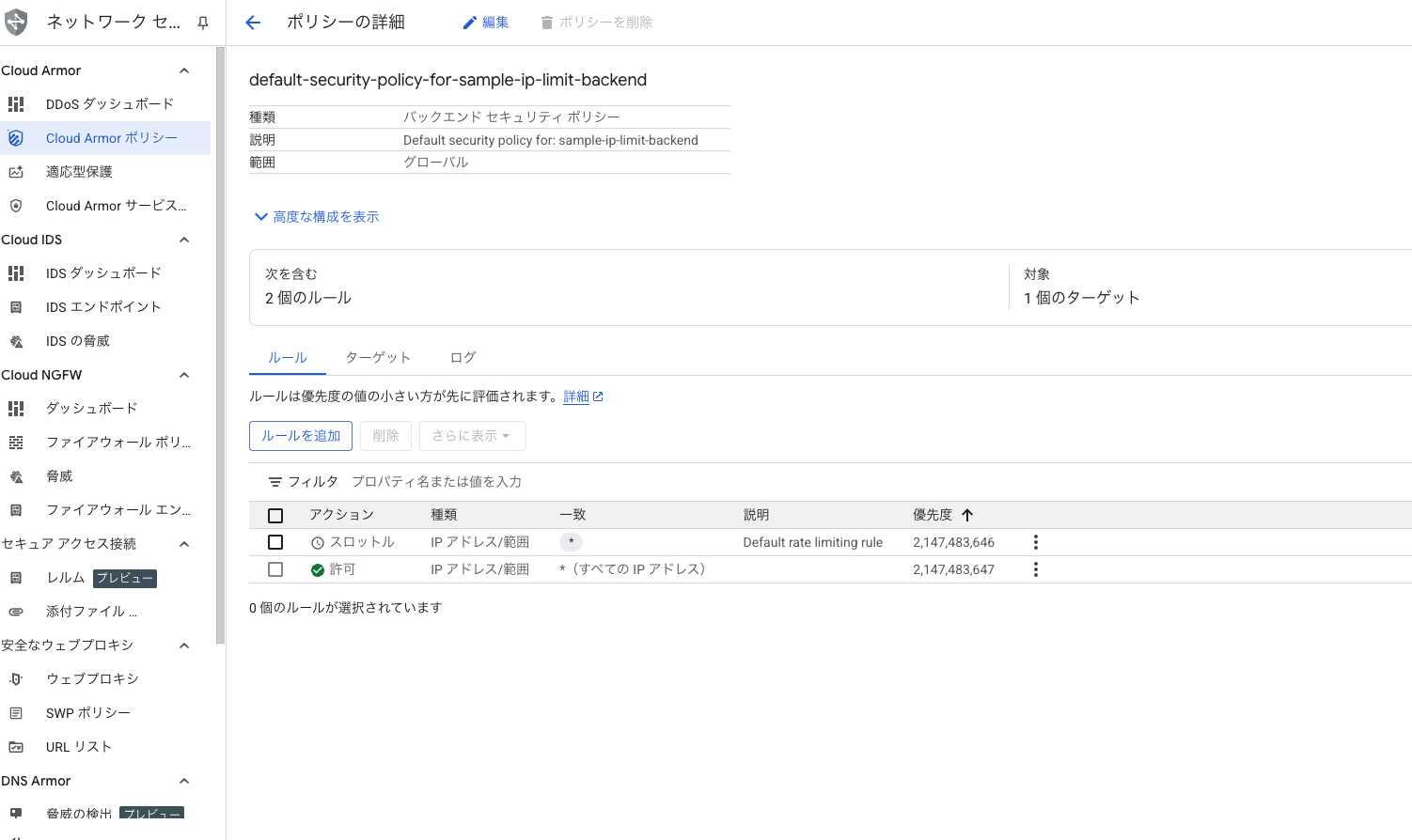Click the 脅威 icon under Cloud NGFW

coord(16,476)
